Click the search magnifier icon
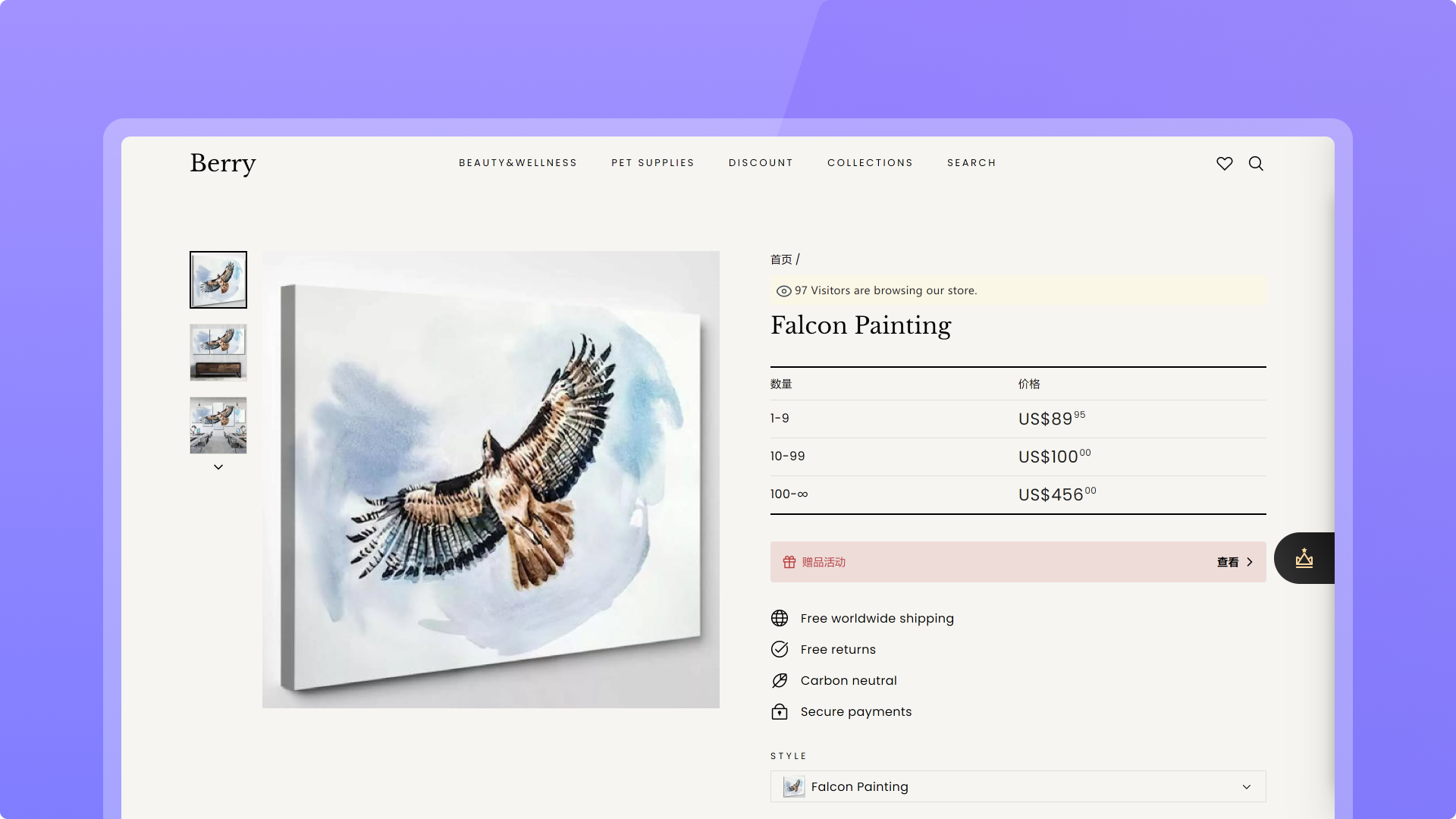 point(1256,163)
